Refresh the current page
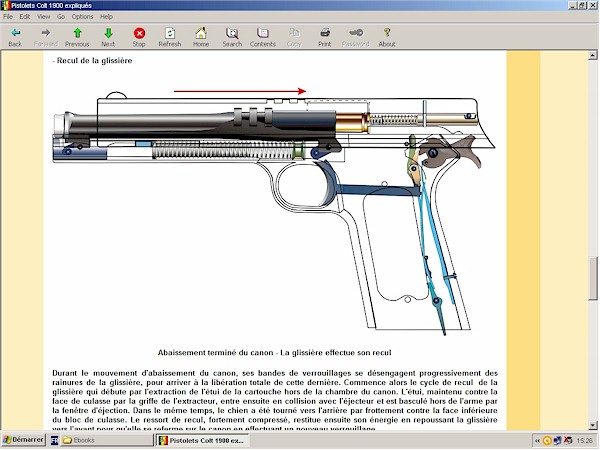The height and width of the screenshot is (450, 600). click(170, 37)
